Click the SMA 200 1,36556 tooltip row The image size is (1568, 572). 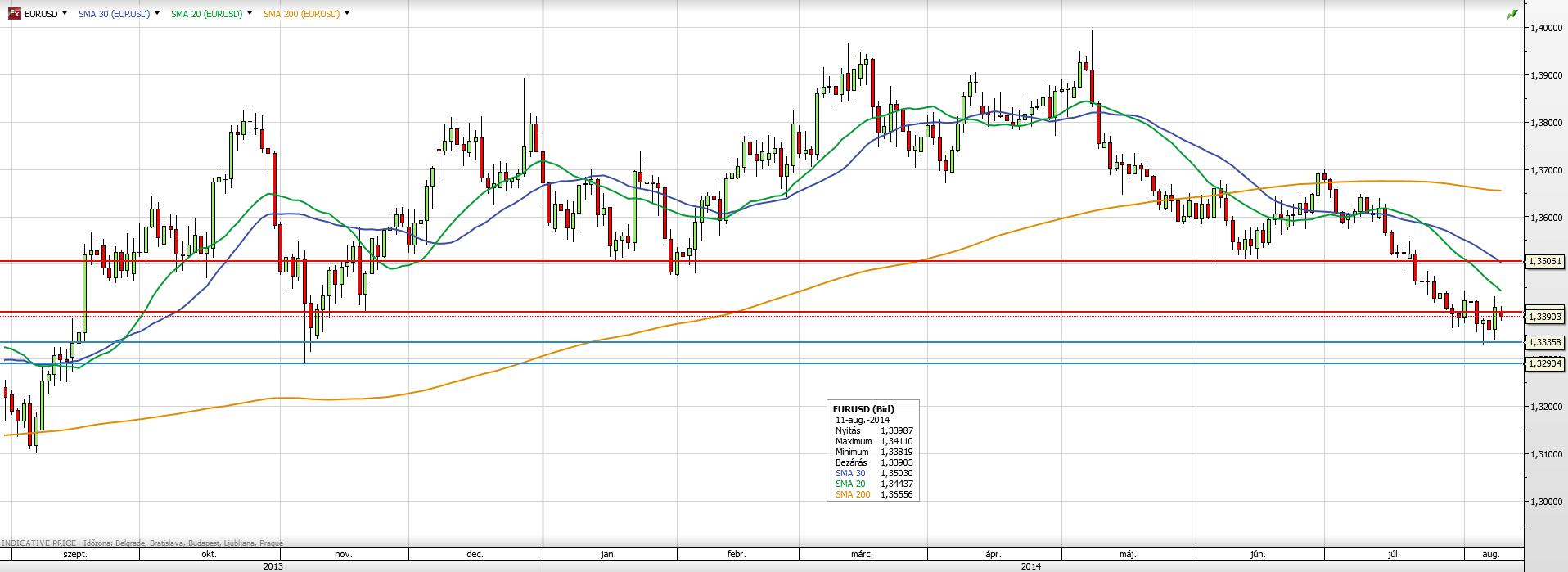coord(874,494)
